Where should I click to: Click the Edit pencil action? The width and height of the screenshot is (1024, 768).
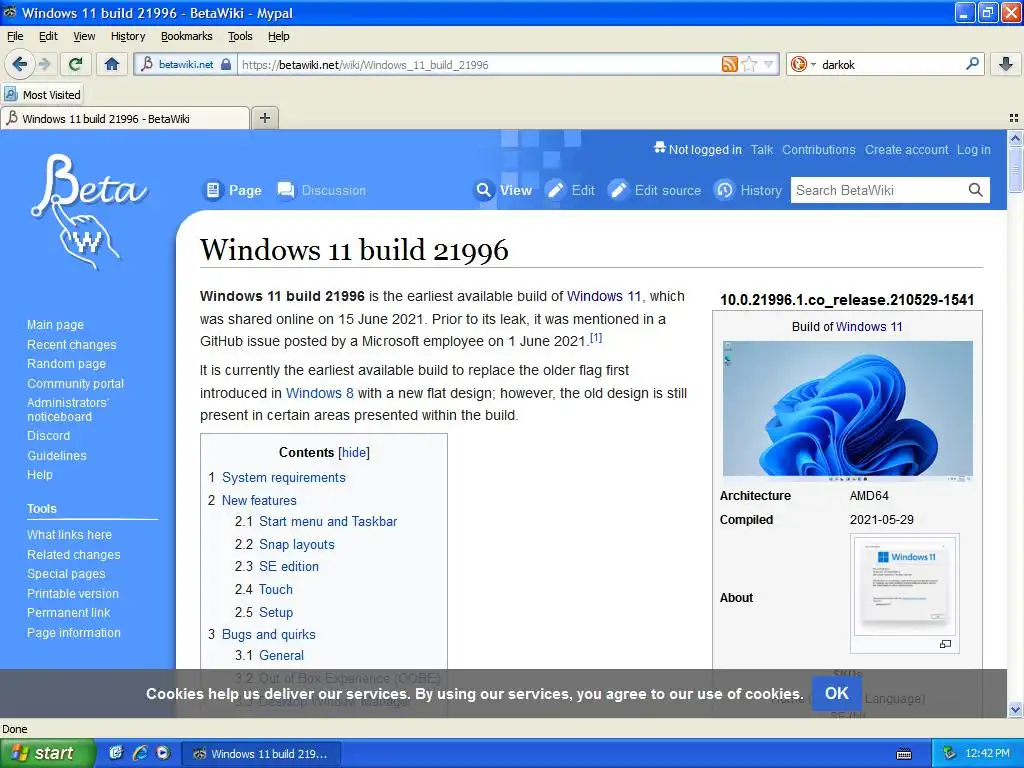(x=571, y=190)
